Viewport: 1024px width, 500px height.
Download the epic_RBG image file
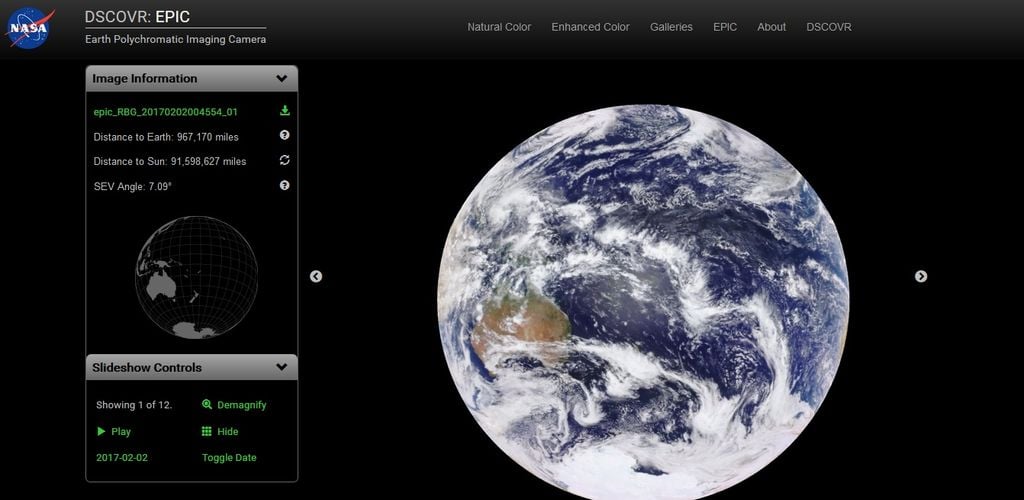pyautogui.click(x=284, y=111)
